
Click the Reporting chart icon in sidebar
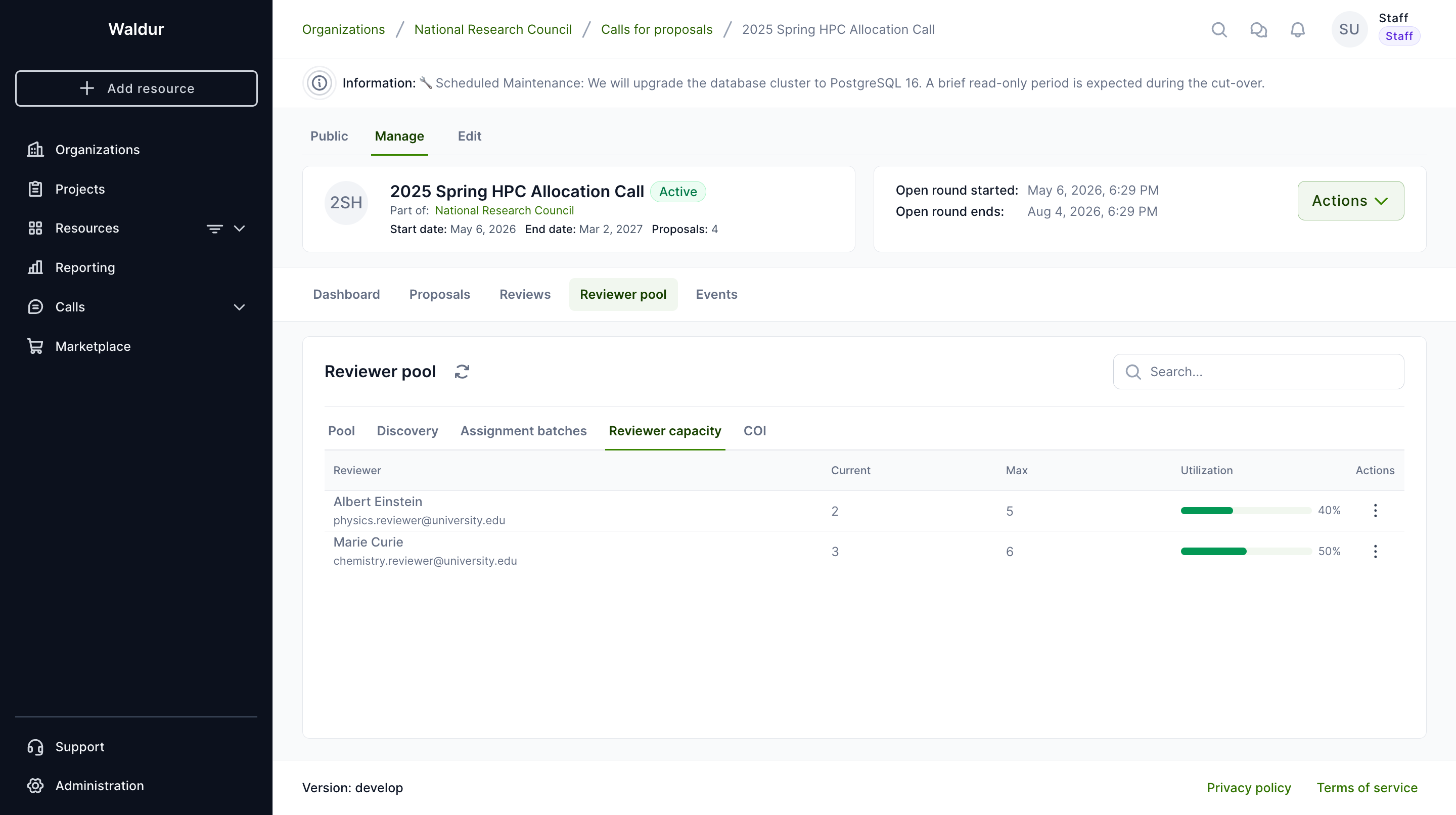point(35,267)
